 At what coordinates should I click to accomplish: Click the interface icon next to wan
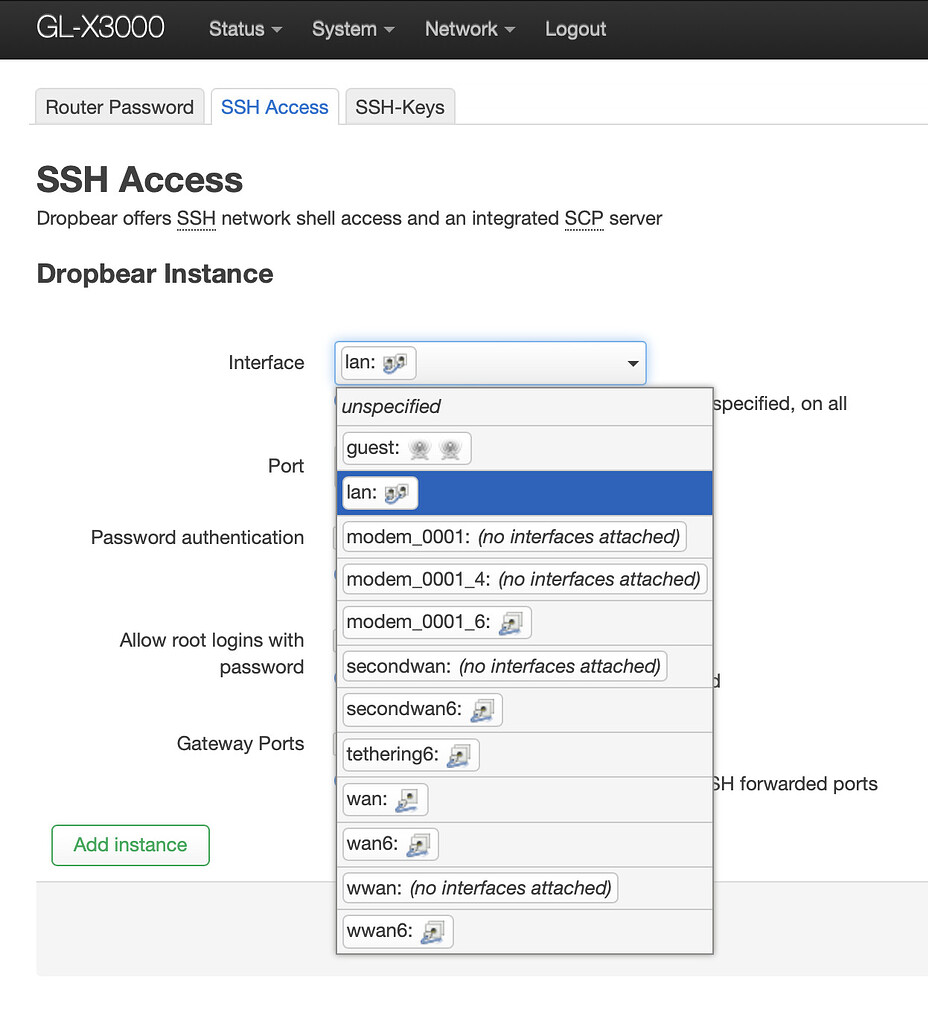coord(408,799)
